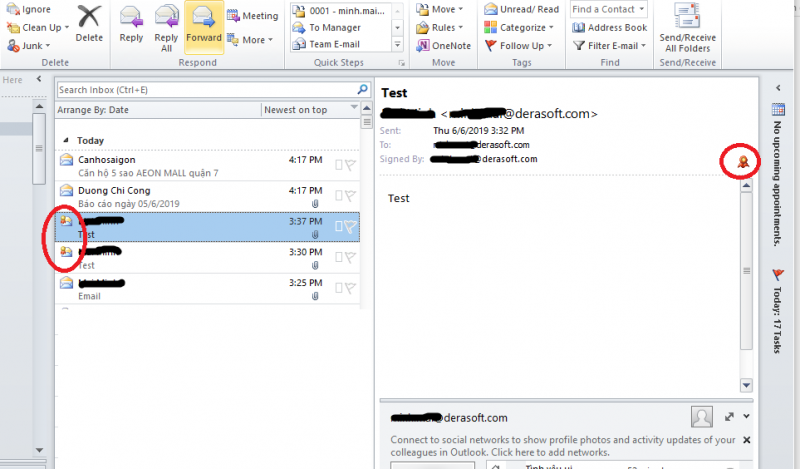Click the digital signature ribbon icon
The height and width of the screenshot is (469, 800).
point(743,161)
